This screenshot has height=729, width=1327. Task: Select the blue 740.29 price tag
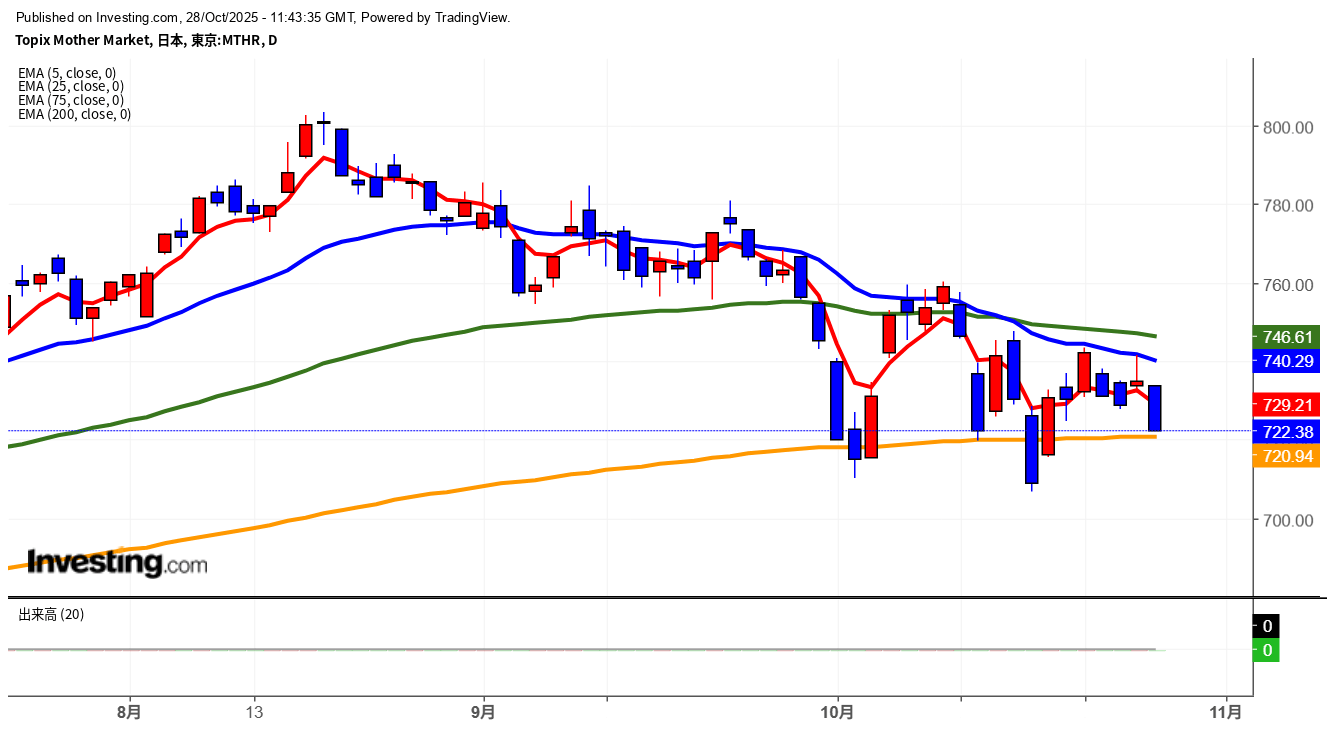[x=1287, y=361]
